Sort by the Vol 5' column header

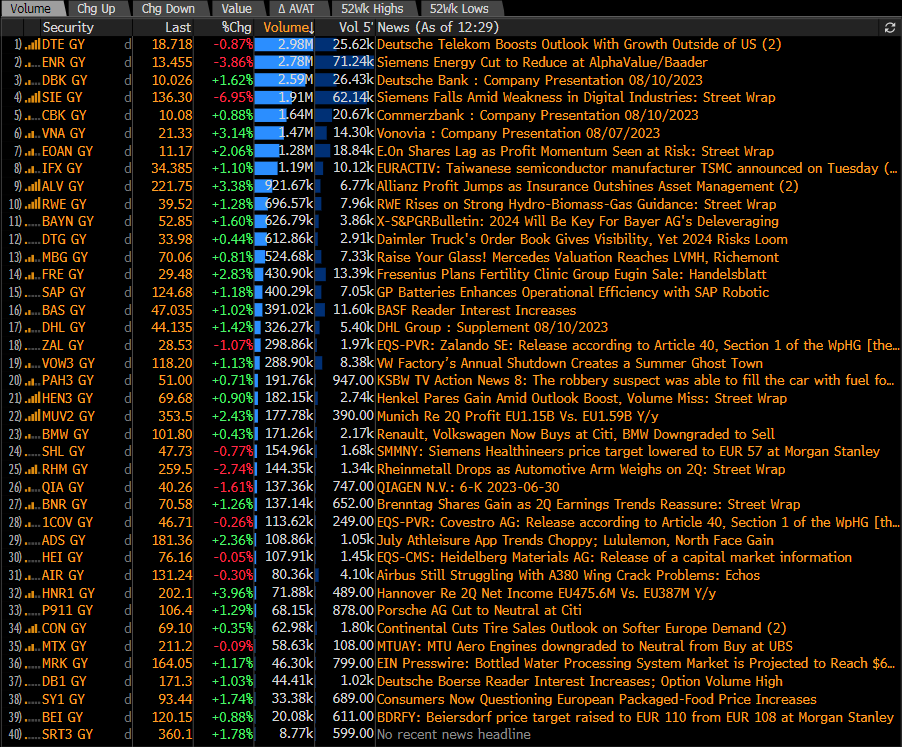tap(356, 28)
